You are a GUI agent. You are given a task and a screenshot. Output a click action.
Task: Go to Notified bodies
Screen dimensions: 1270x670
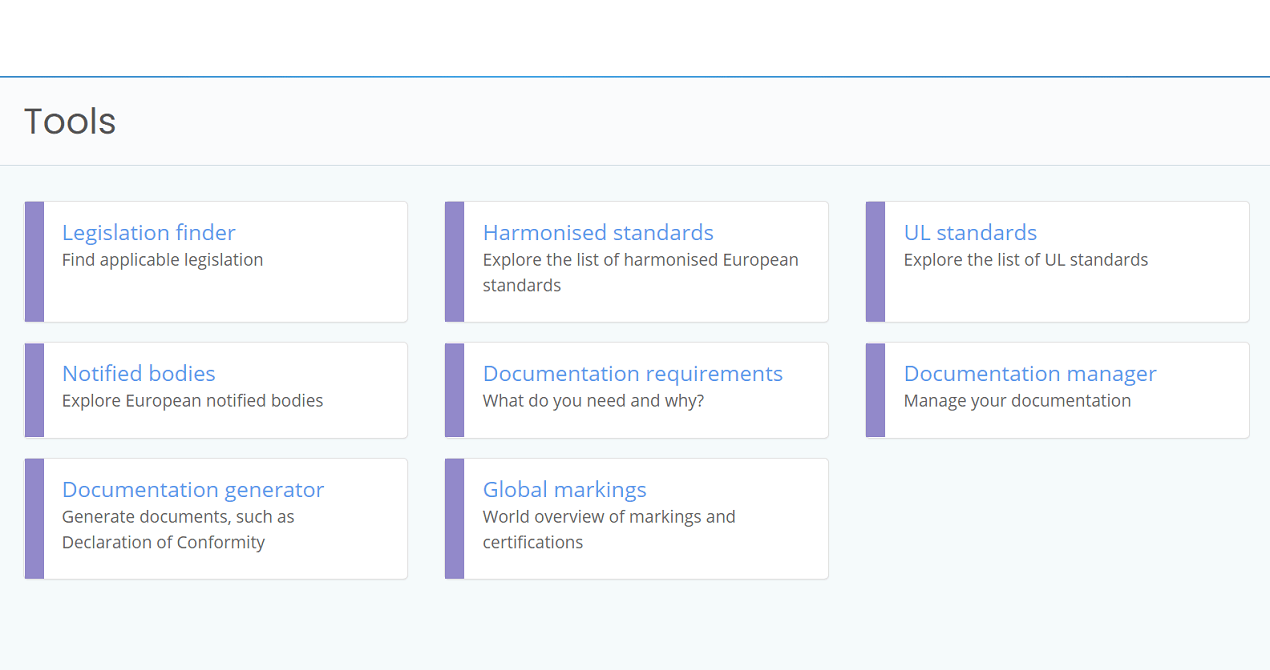[x=139, y=374]
